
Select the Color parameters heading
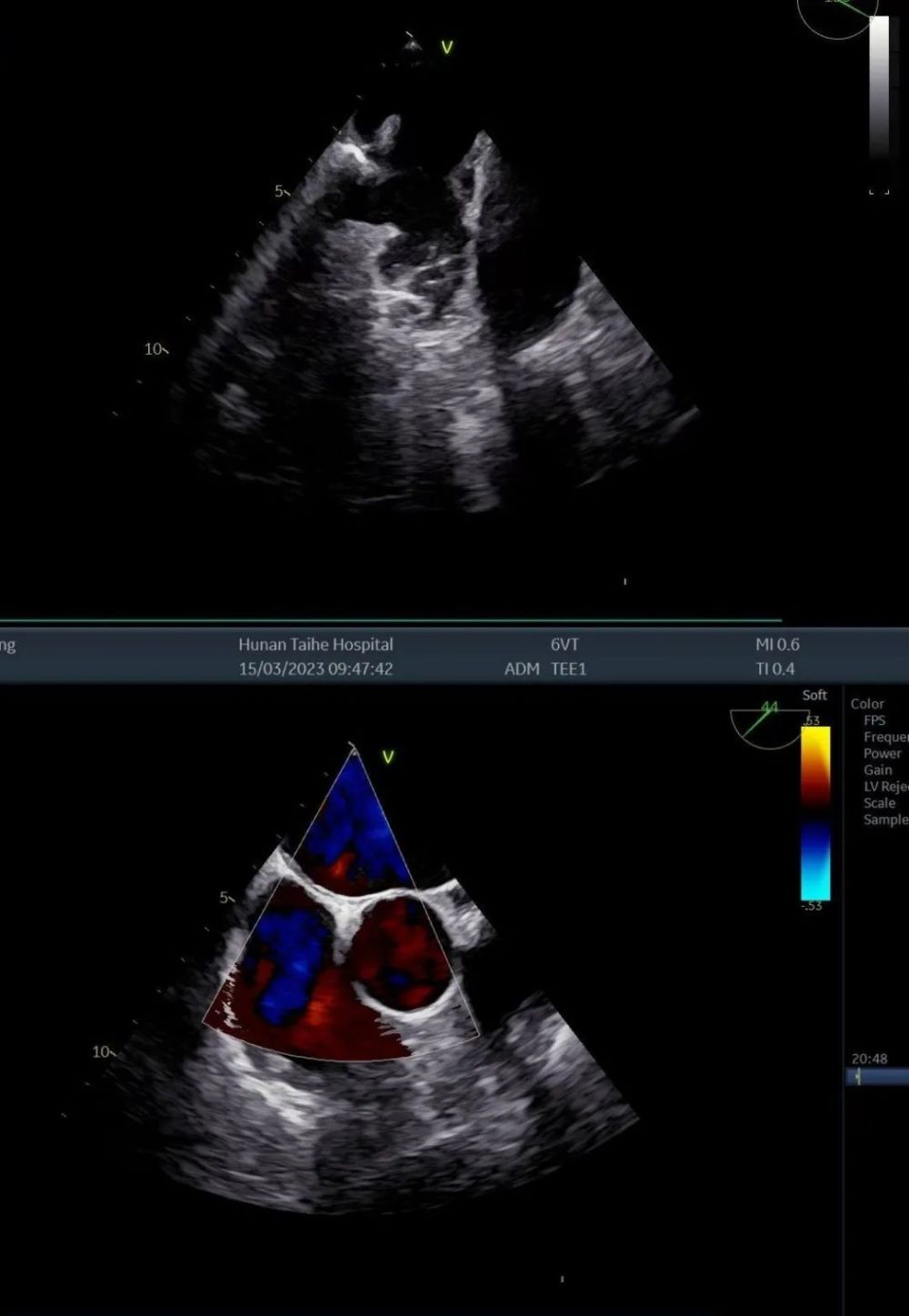click(x=867, y=703)
